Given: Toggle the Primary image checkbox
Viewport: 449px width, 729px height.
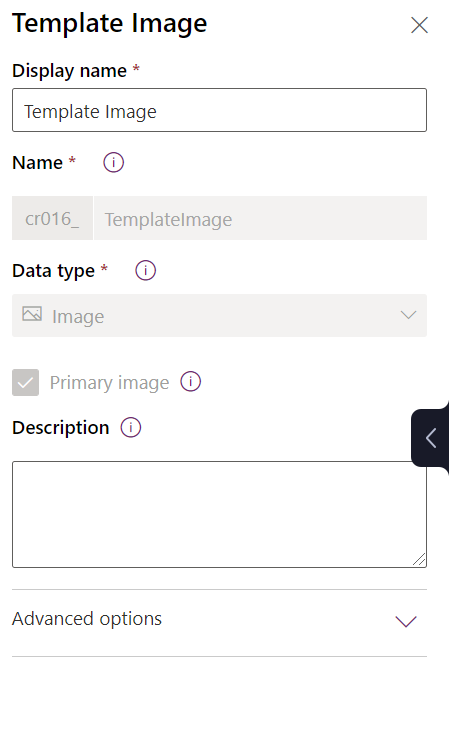Looking at the screenshot, I should coord(26,382).
